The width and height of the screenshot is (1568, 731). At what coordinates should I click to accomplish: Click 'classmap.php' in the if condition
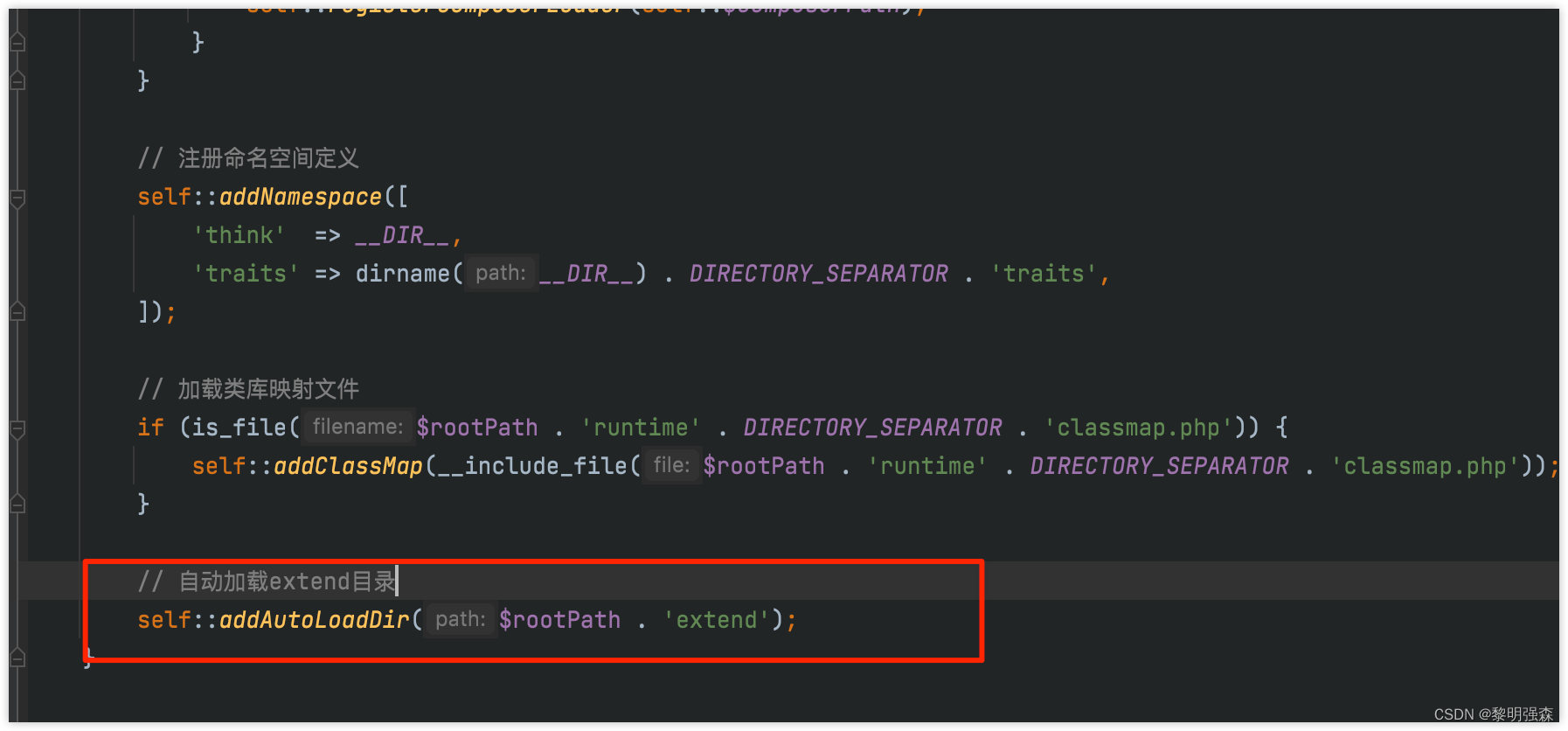point(1139,428)
